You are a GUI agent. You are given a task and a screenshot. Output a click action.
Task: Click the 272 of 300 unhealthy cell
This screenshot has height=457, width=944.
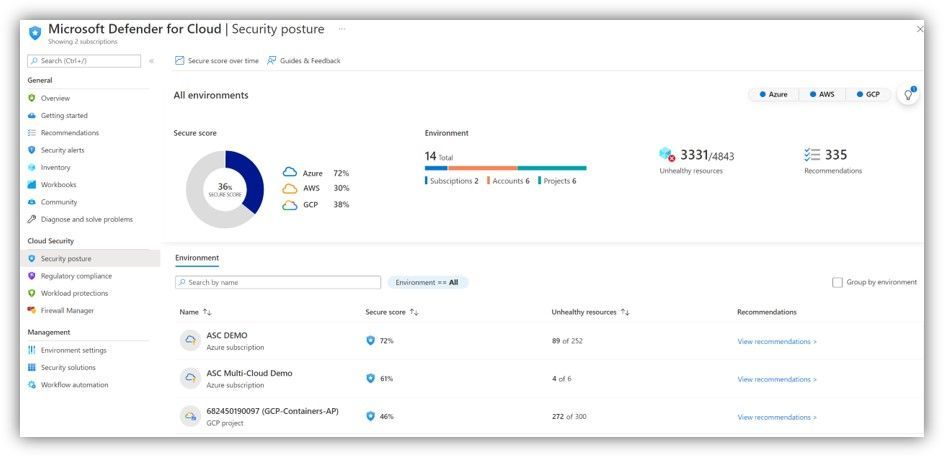pyautogui.click(x=569, y=417)
